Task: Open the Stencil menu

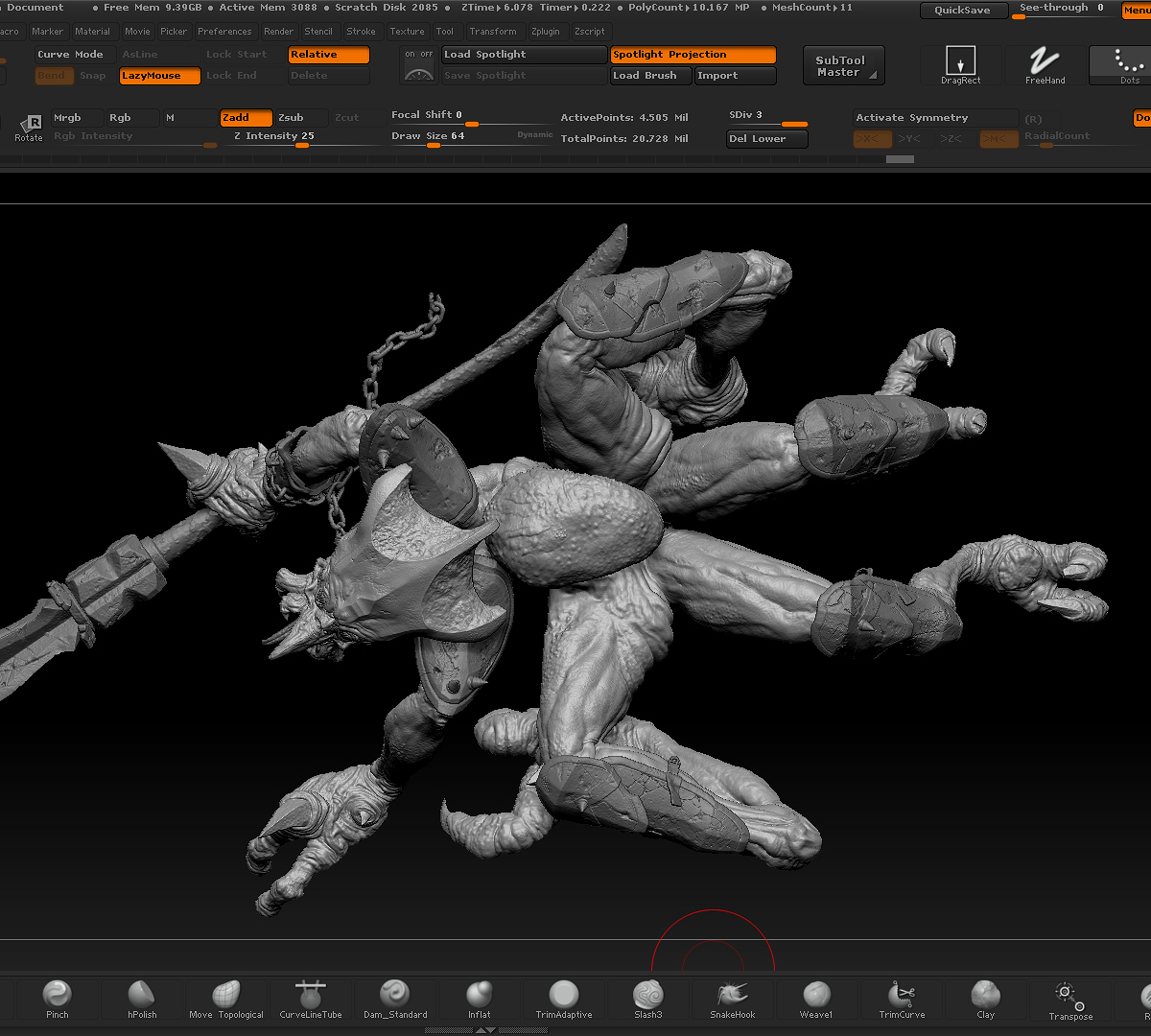Action: pyautogui.click(x=318, y=32)
